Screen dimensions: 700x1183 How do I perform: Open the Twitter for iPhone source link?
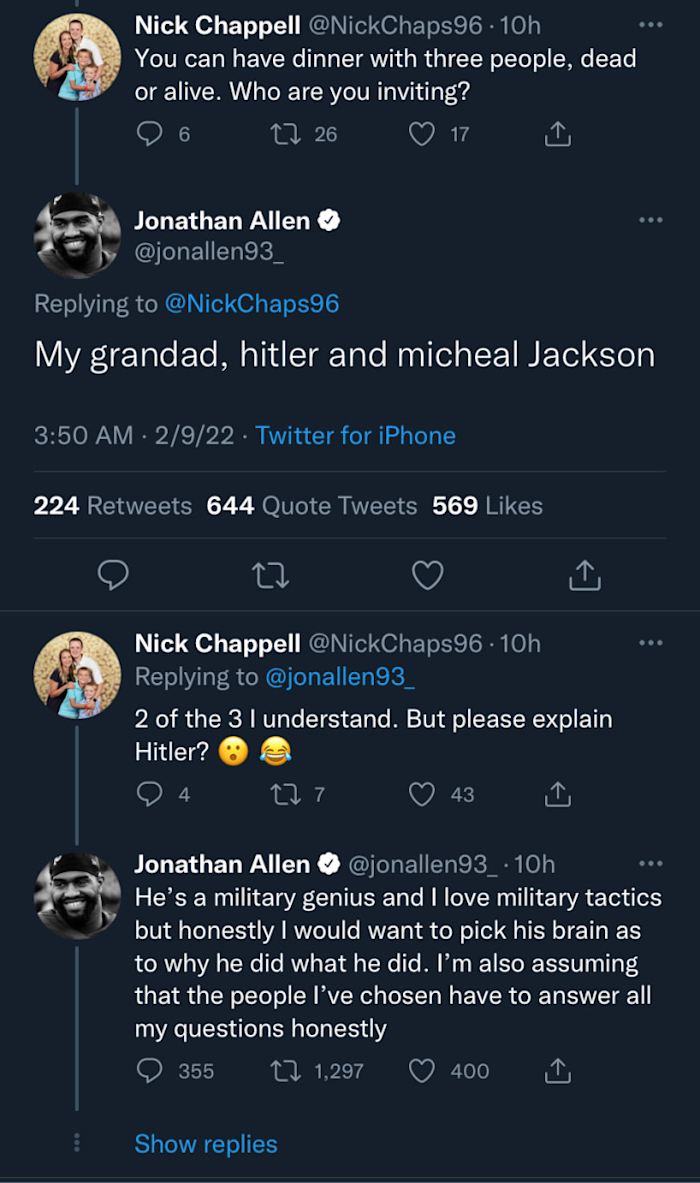(x=355, y=436)
